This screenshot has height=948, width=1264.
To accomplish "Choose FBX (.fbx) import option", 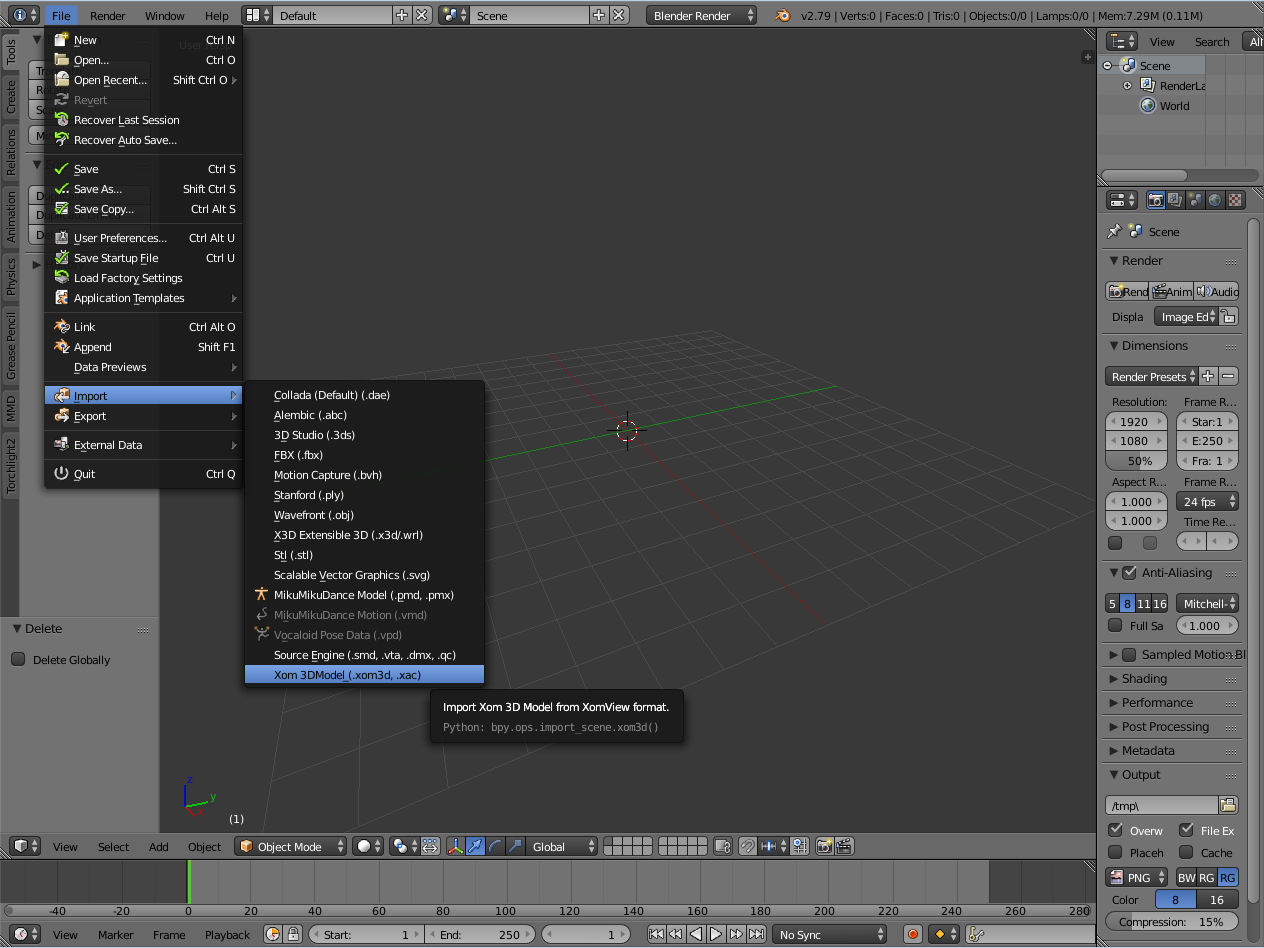I will 364,455.
